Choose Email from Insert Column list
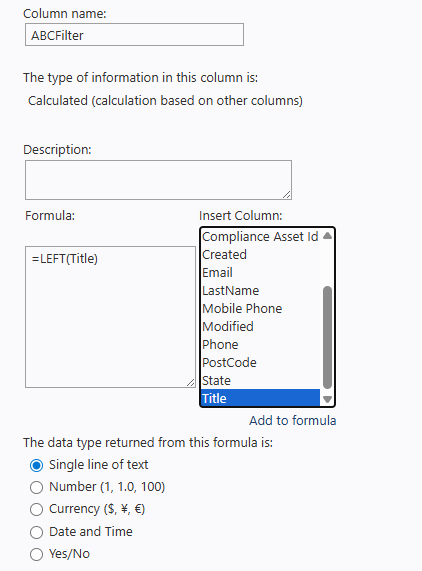422x571 pixels. click(x=260, y=272)
